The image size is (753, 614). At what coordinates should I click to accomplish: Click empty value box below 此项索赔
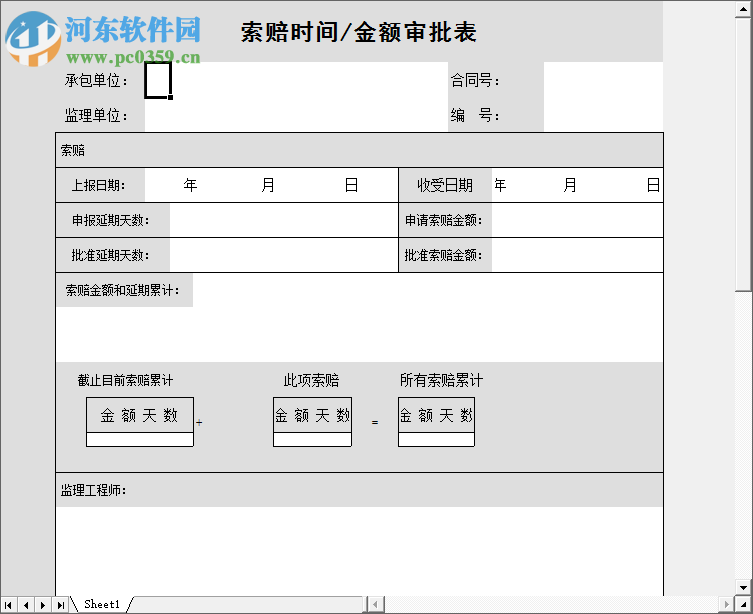click(312, 440)
